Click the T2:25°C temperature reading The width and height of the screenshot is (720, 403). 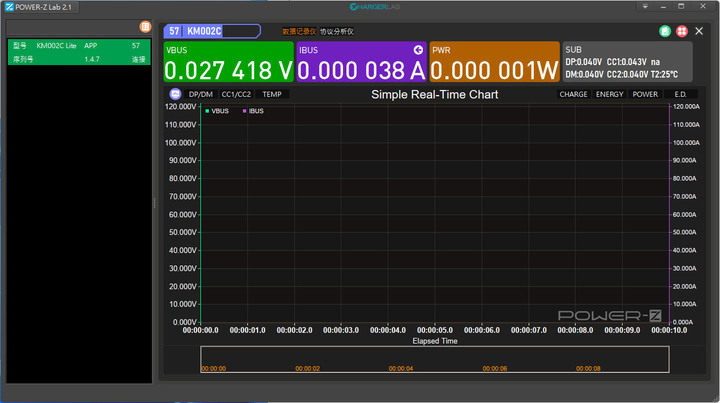[664, 74]
